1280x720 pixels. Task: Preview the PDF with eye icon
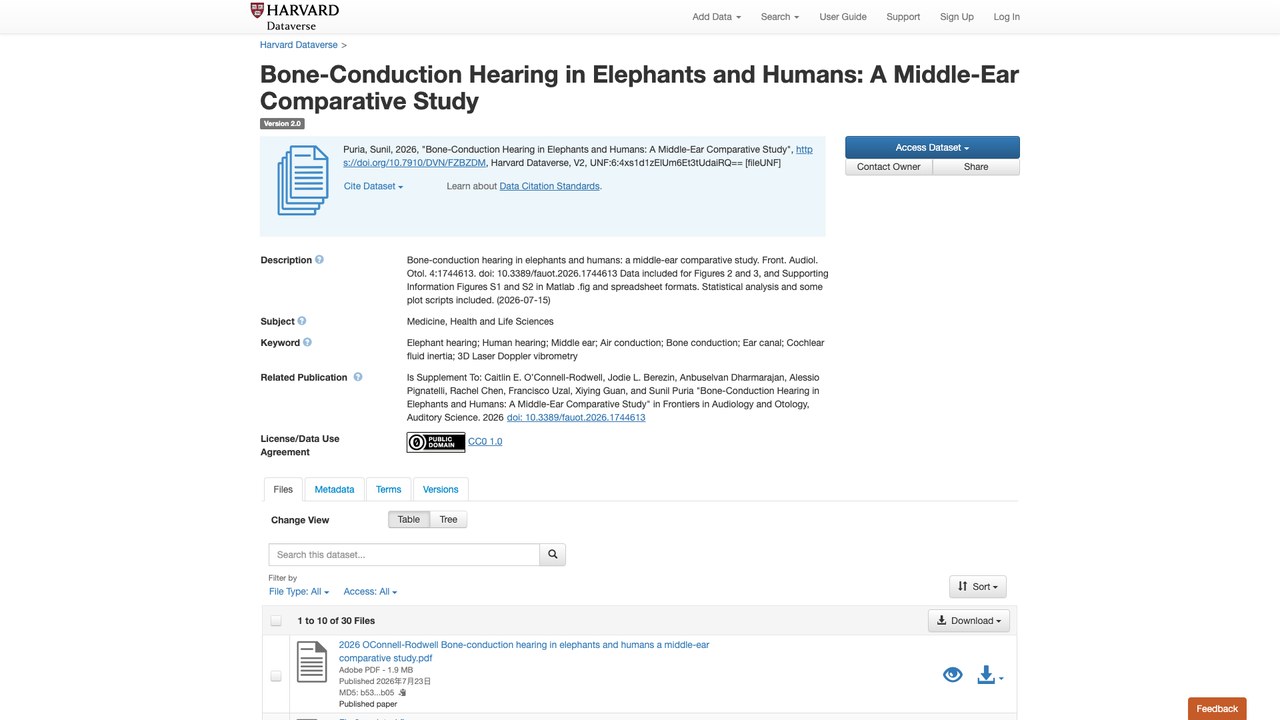point(953,675)
